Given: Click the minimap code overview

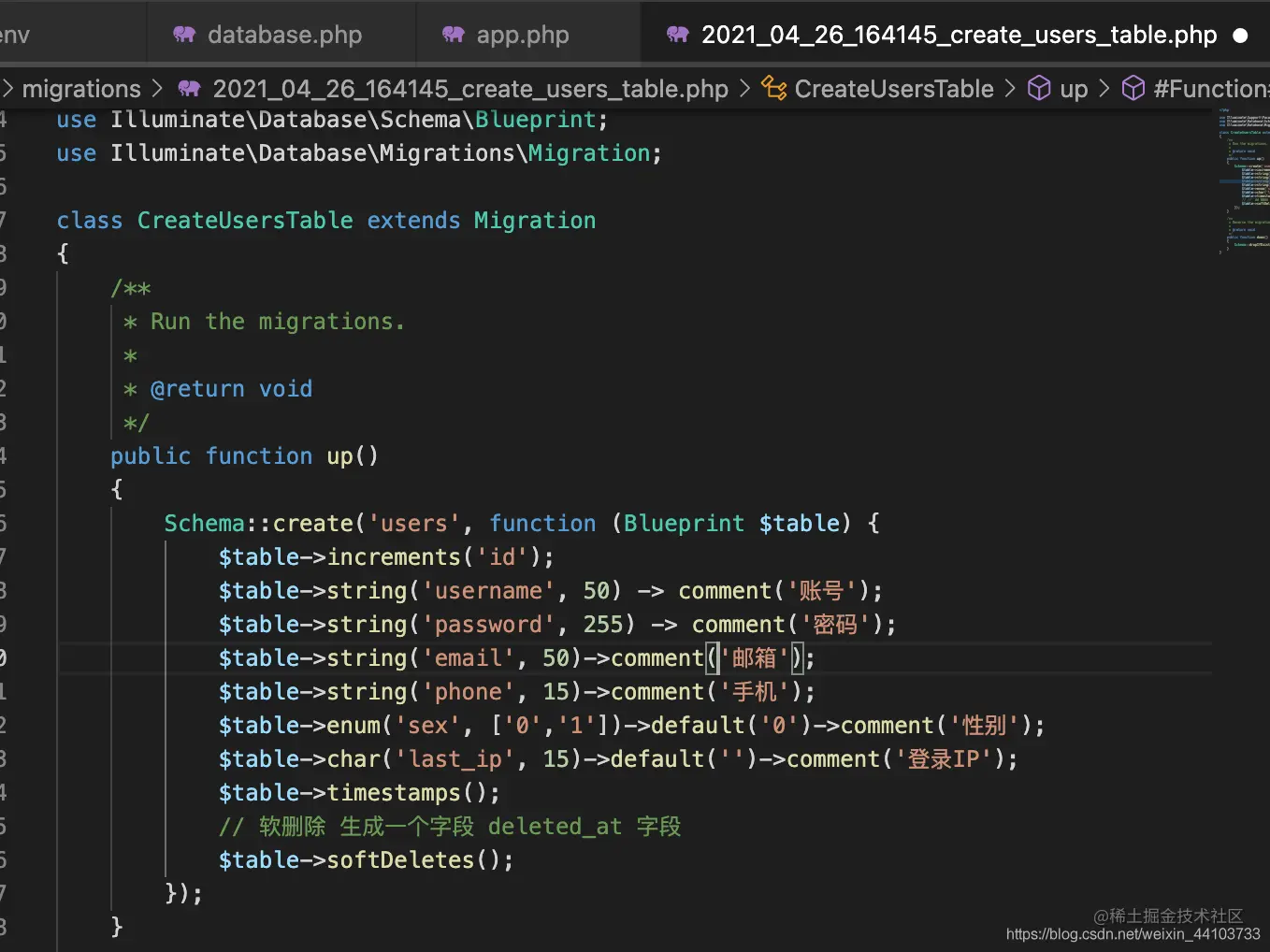Looking at the screenshot, I should tap(1244, 180).
